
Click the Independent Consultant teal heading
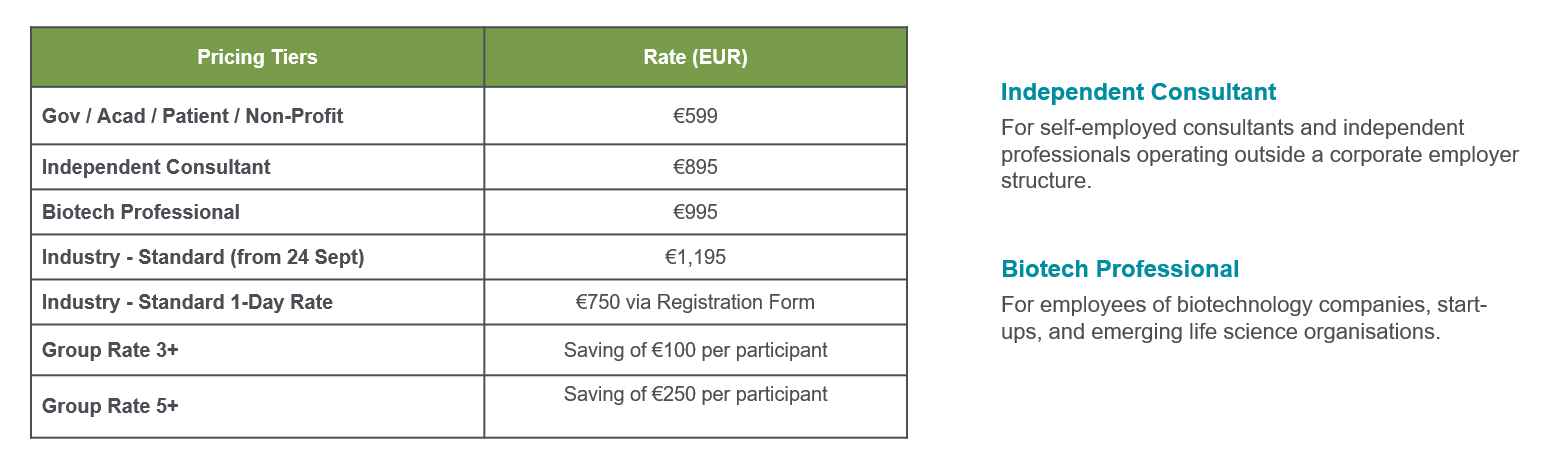click(1139, 92)
